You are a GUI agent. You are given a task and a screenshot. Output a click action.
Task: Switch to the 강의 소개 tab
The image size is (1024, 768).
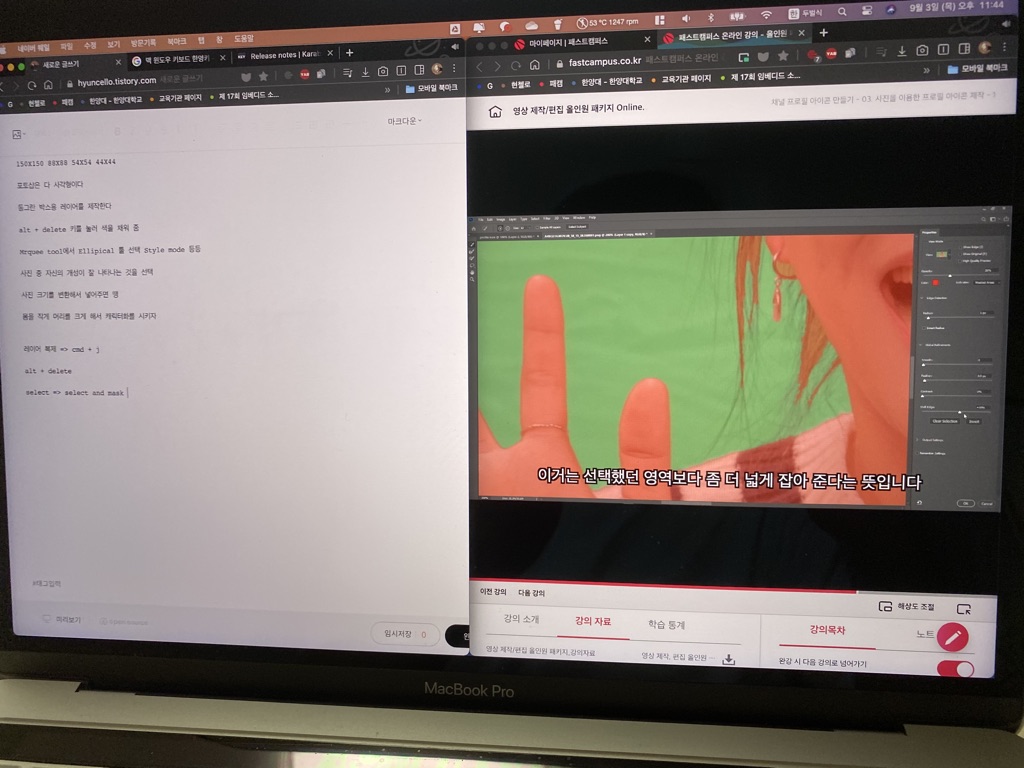(x=521, y=618)
